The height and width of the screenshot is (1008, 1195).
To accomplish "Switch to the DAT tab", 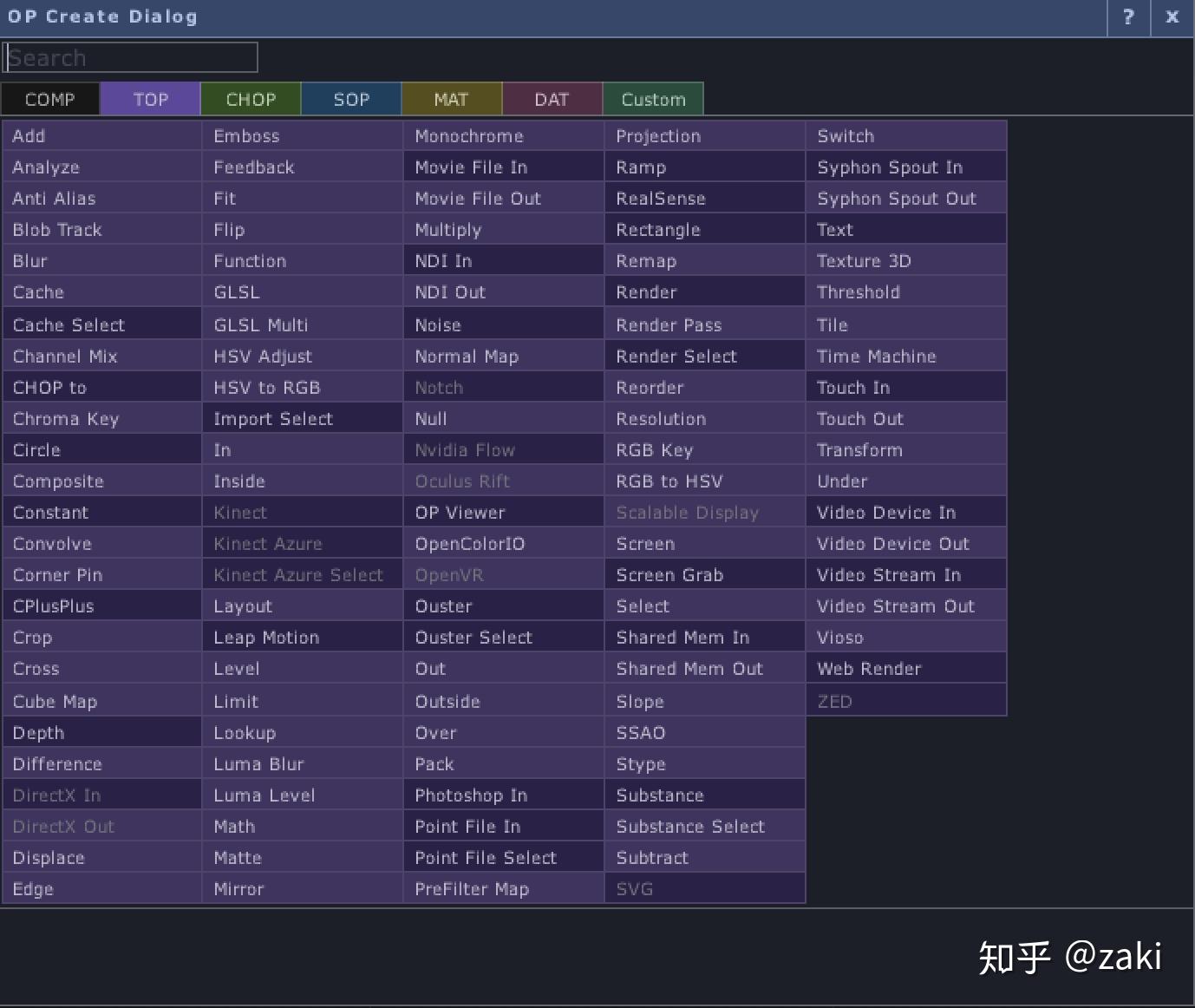I will (x=552, y=98).
